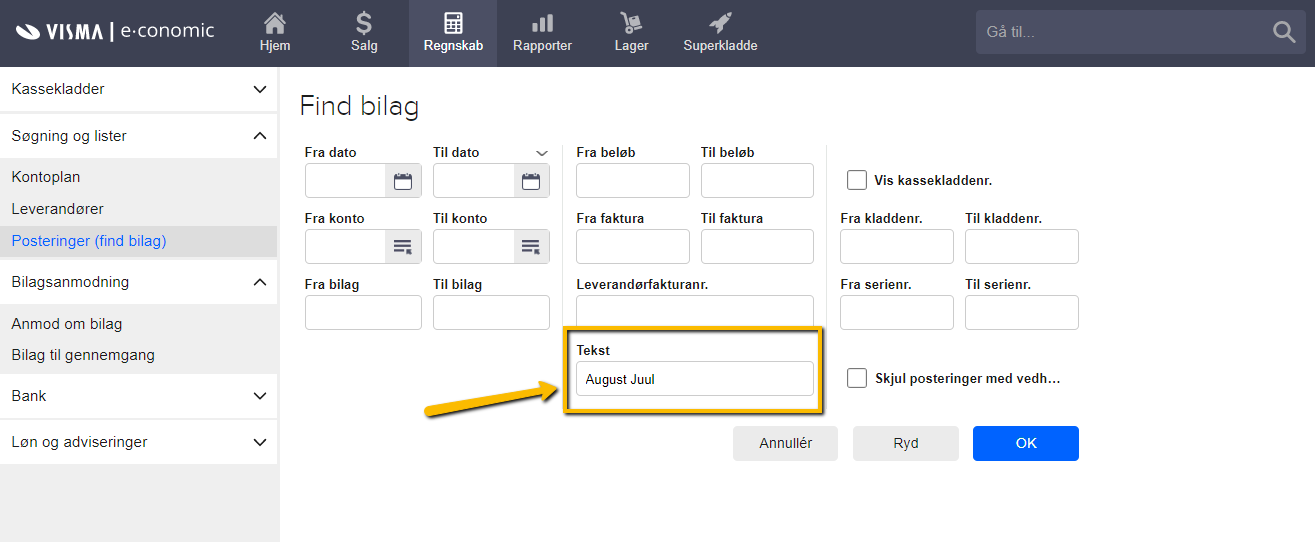The width and height of the screenshot is (1315, 542).
Task: Go to Anmod om bilag
Action: [x=67, y=324]
